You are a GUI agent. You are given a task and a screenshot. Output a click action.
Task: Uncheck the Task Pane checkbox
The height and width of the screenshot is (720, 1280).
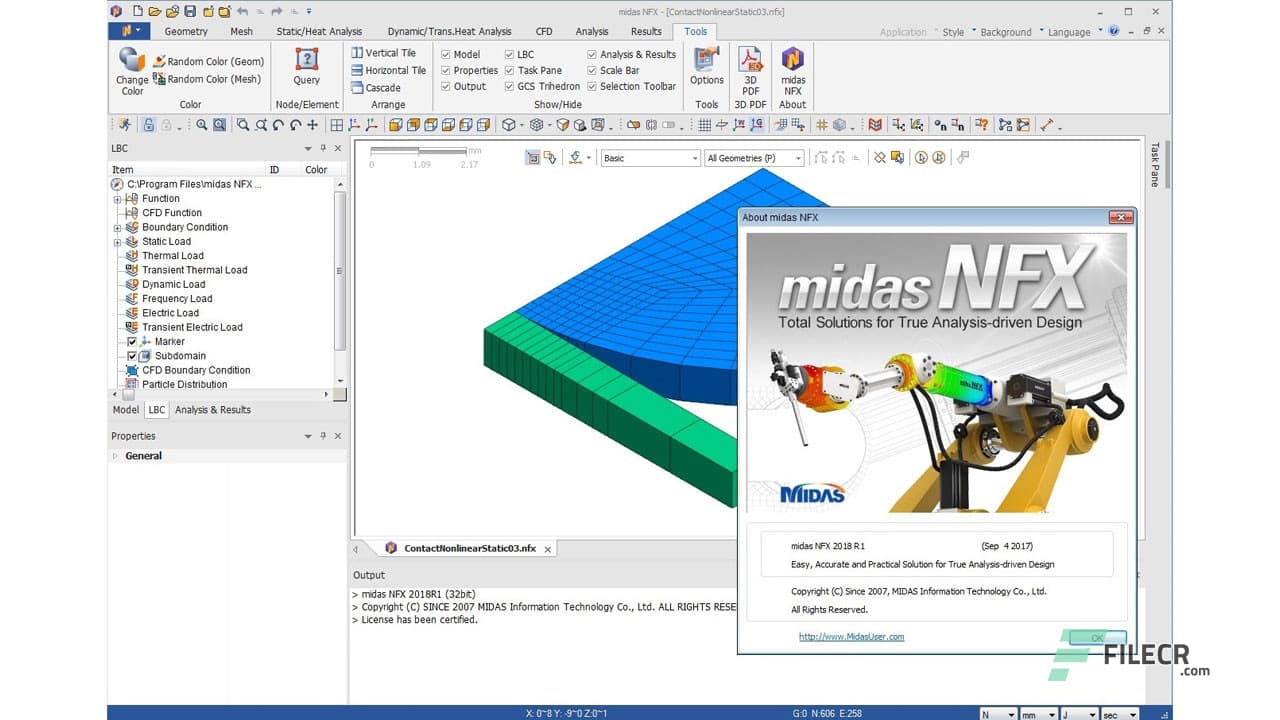(x=510, y=70)
